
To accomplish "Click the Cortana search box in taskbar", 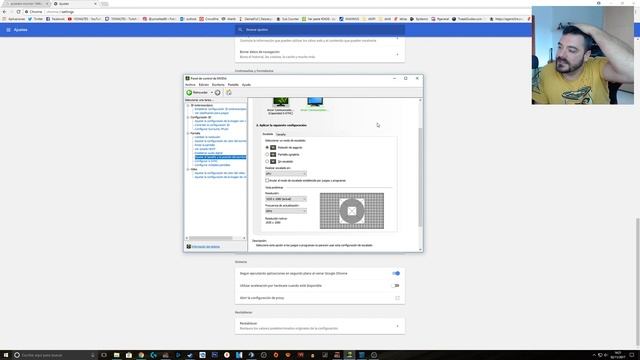I will 54,355.
